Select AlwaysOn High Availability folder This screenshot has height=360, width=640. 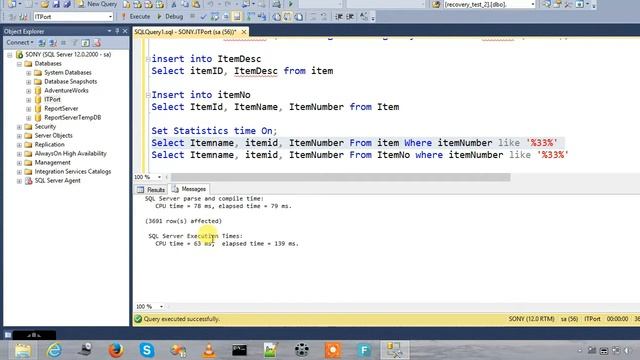(x=70, y=153)
